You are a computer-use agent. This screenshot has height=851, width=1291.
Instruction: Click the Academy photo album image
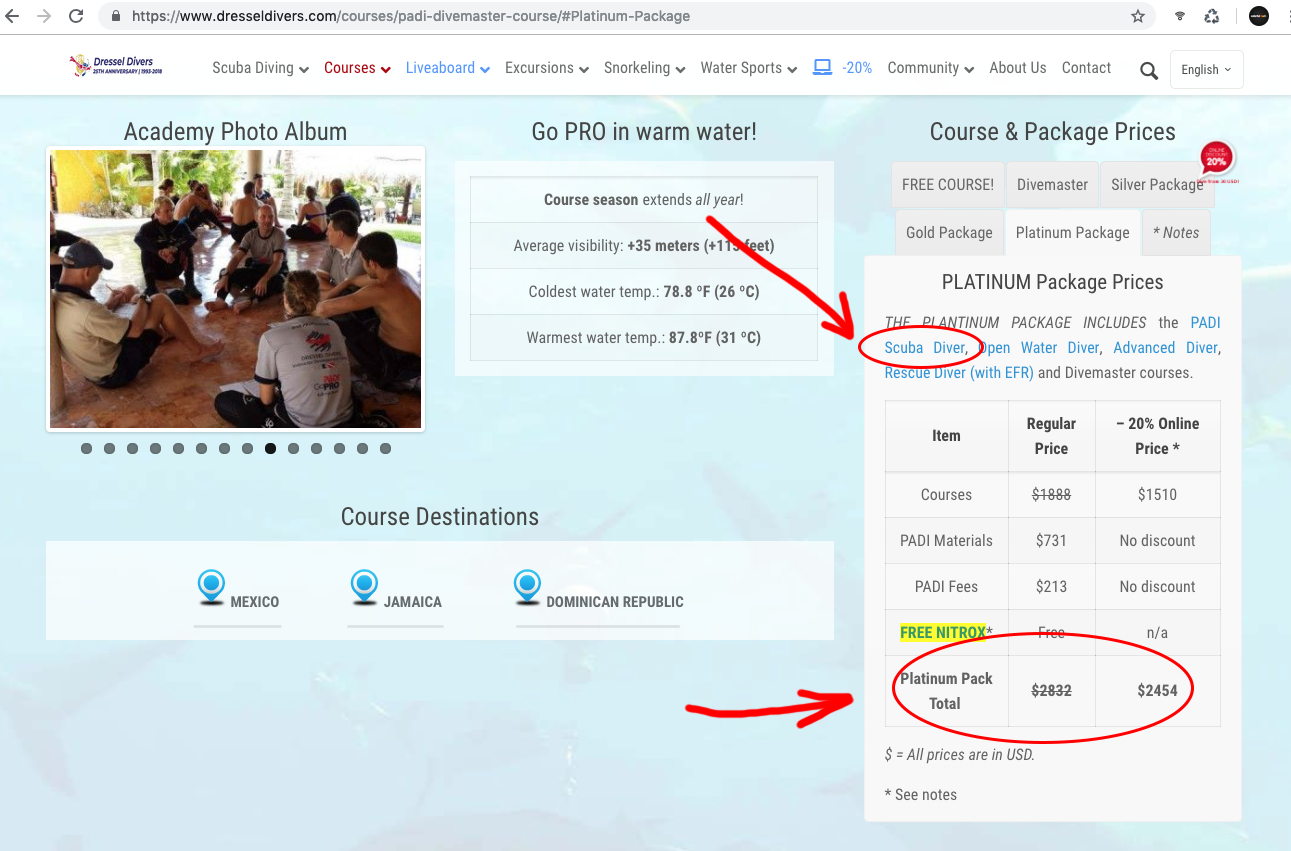[x=236, y=289]
